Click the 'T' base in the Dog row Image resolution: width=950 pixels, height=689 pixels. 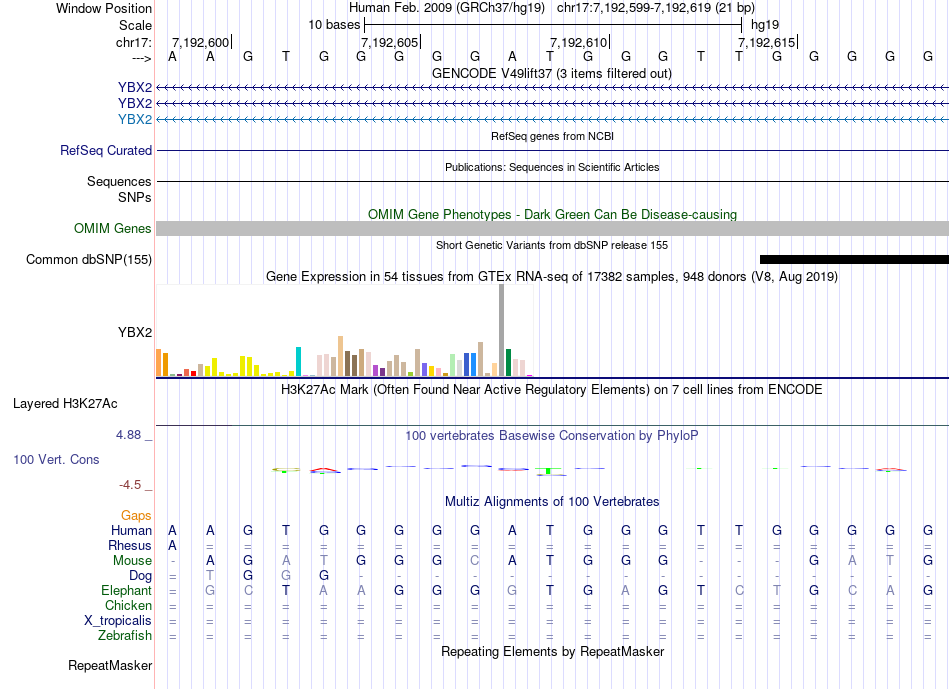[210, 575]
